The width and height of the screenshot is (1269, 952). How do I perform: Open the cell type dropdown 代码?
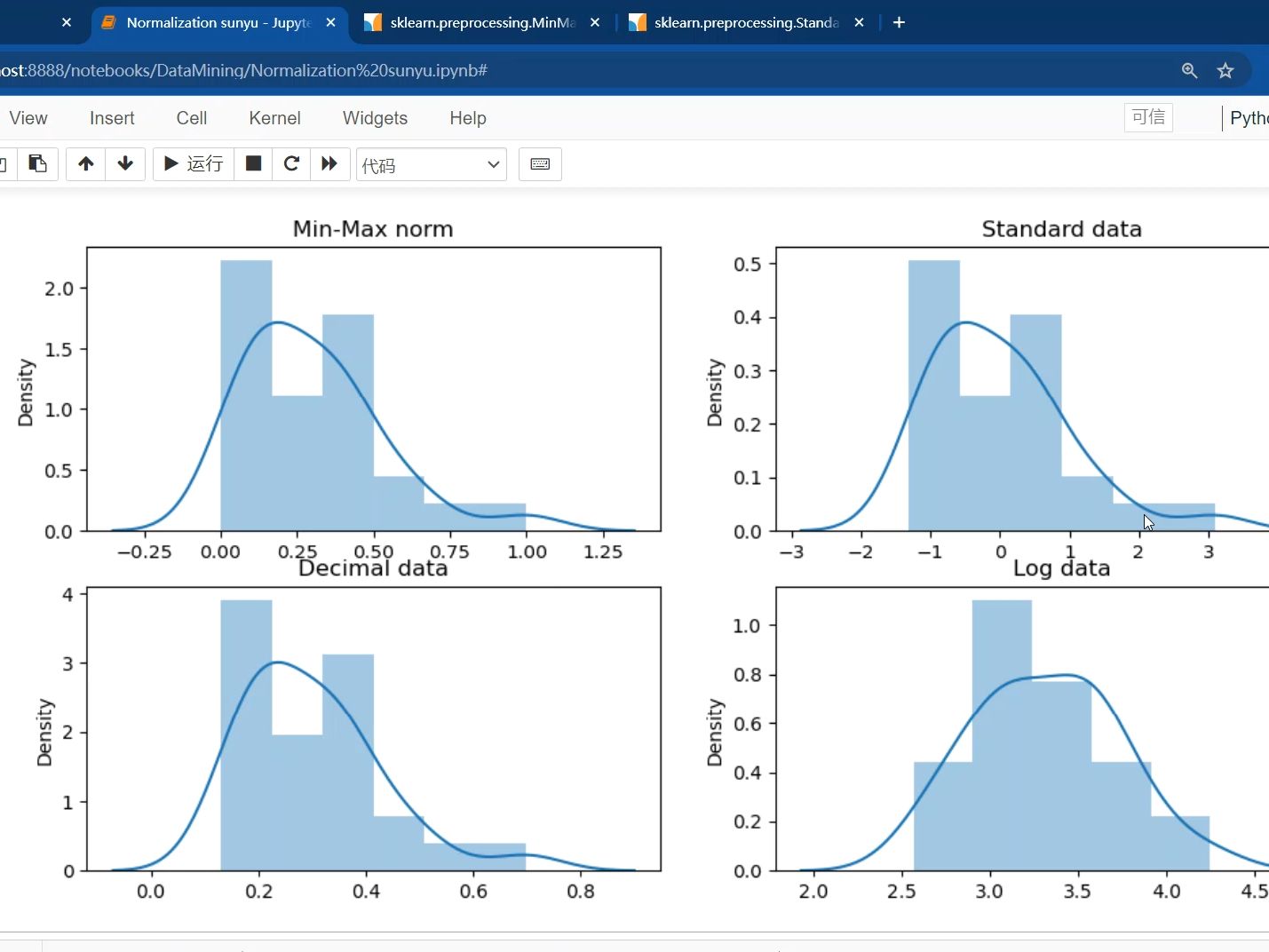pyautogui.click(x=432, y=164)
